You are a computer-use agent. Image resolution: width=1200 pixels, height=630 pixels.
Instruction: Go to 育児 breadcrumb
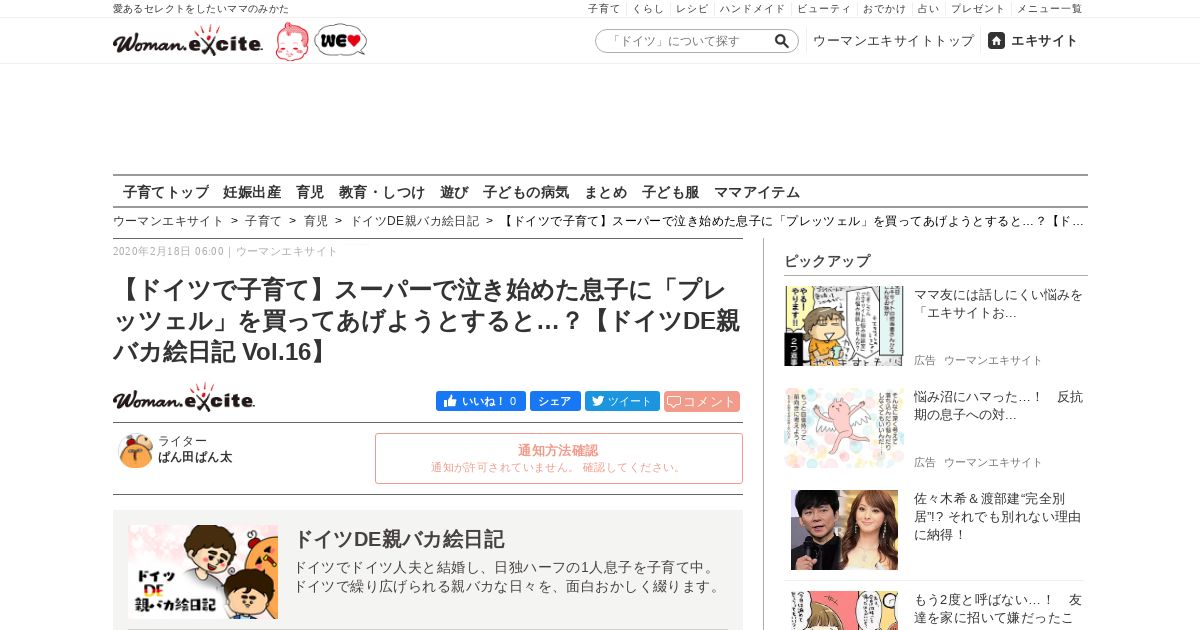coord(316,221)
